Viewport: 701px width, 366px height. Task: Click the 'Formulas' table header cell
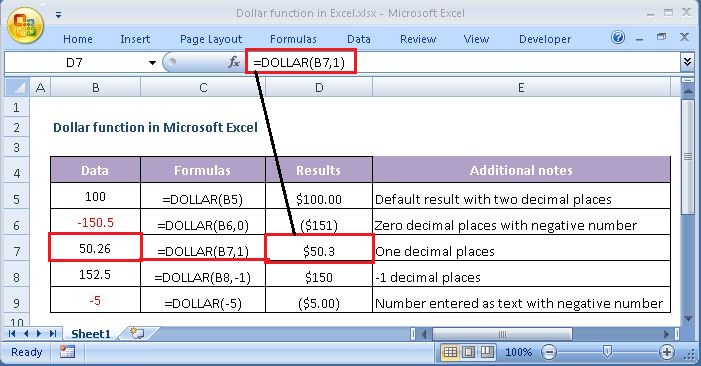point(203,170)
